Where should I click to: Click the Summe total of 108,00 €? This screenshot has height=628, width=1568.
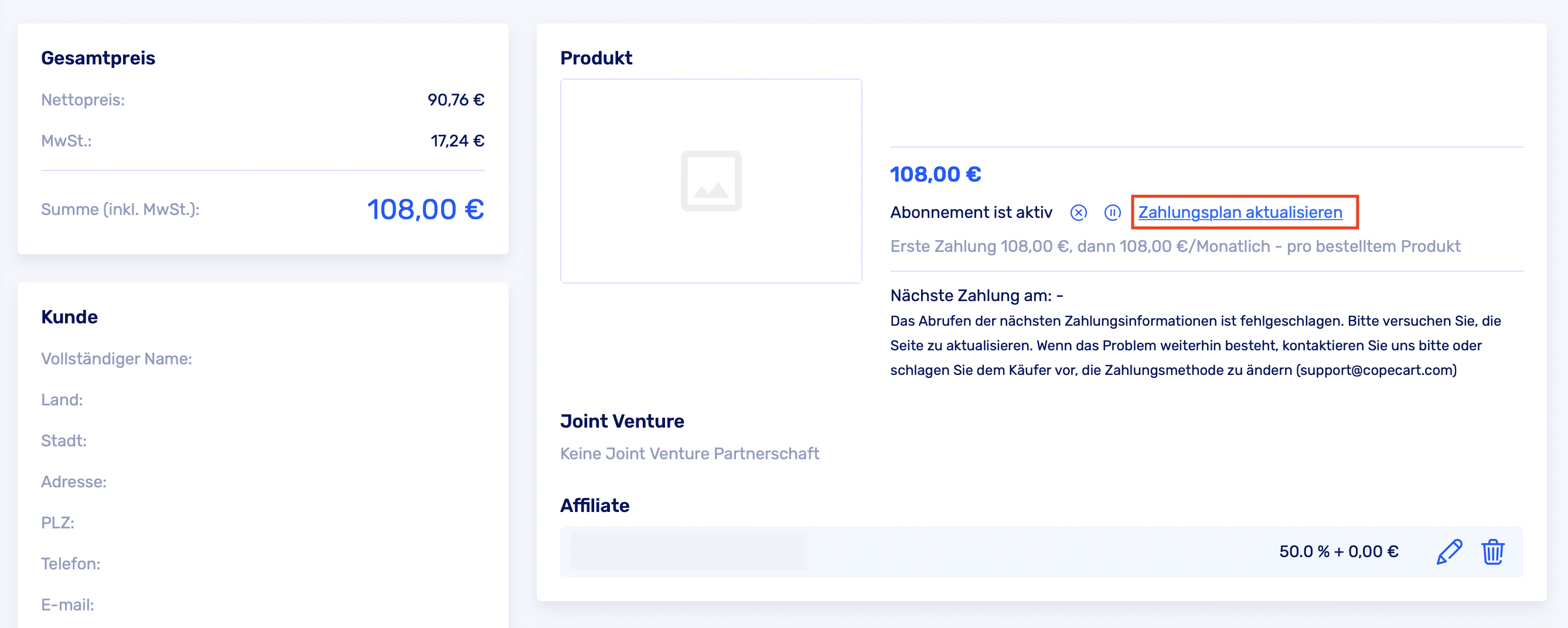click(425, 210)
